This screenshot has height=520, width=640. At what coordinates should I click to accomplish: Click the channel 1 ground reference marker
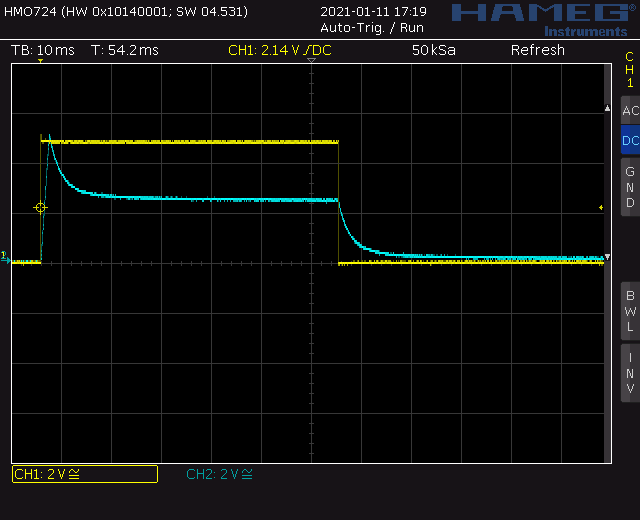5,257
